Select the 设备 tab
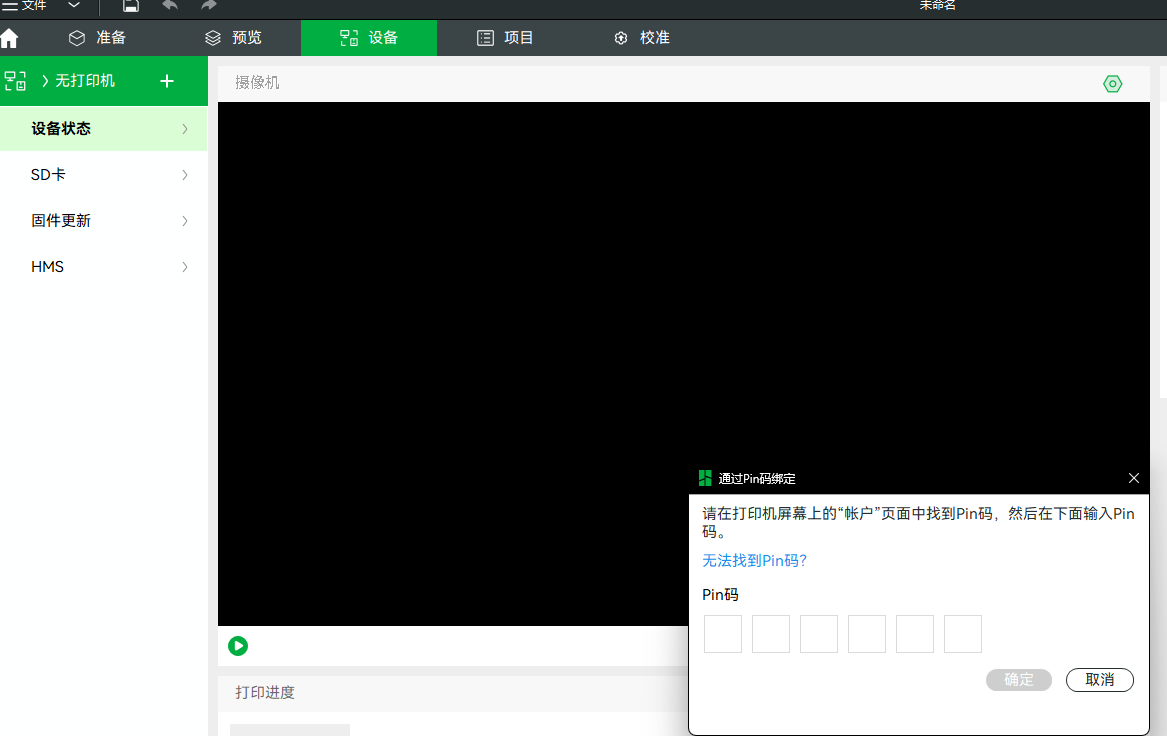This screenshot has height=736, width=1167. coord(369,38)
